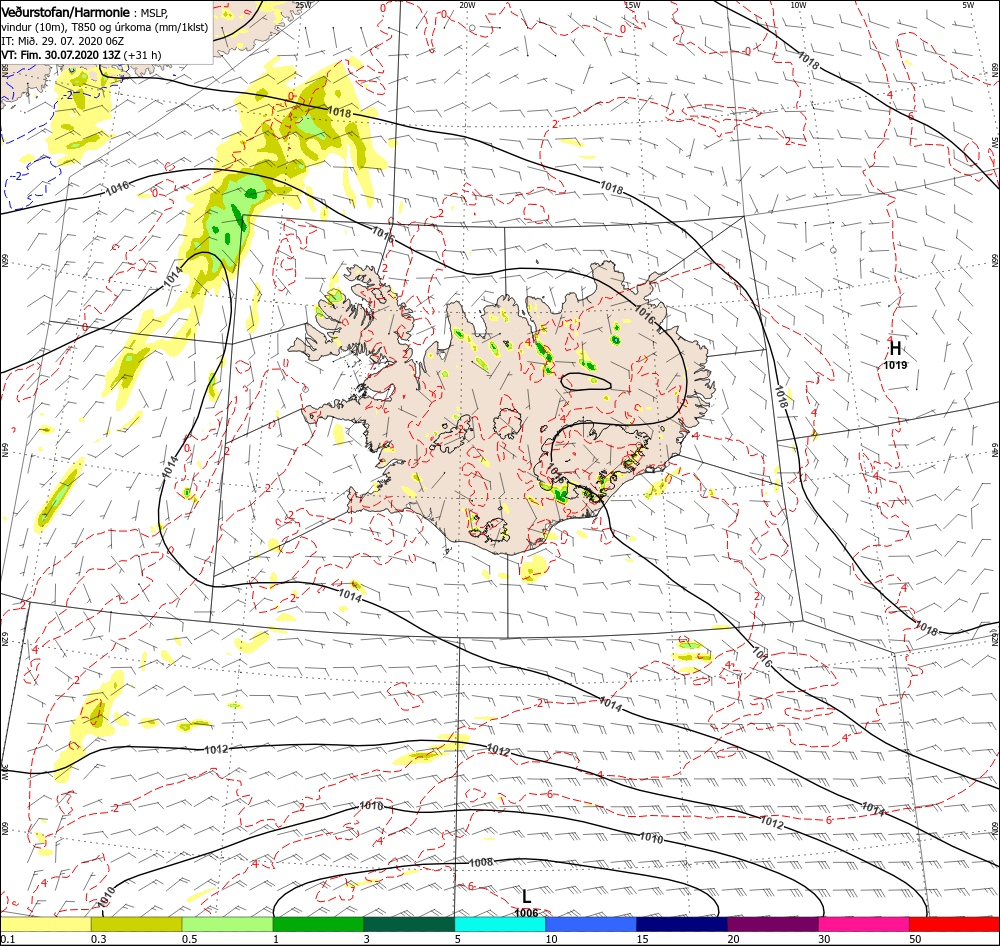1000x946 pixels.
Task: Click the '0.3' legend value label
Action: (98, 939)
